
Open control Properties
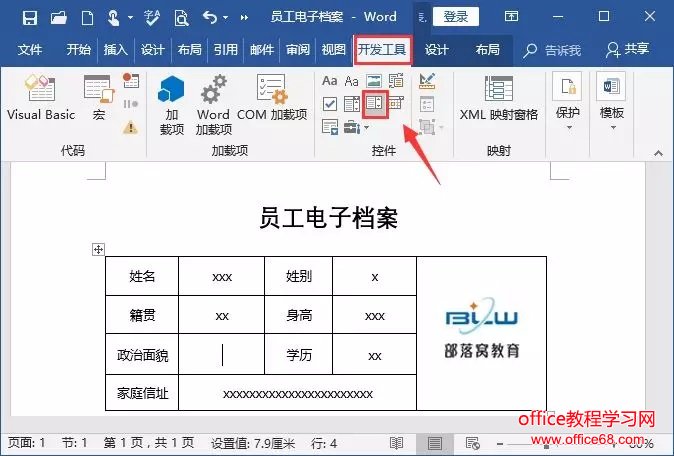(427, 104)
